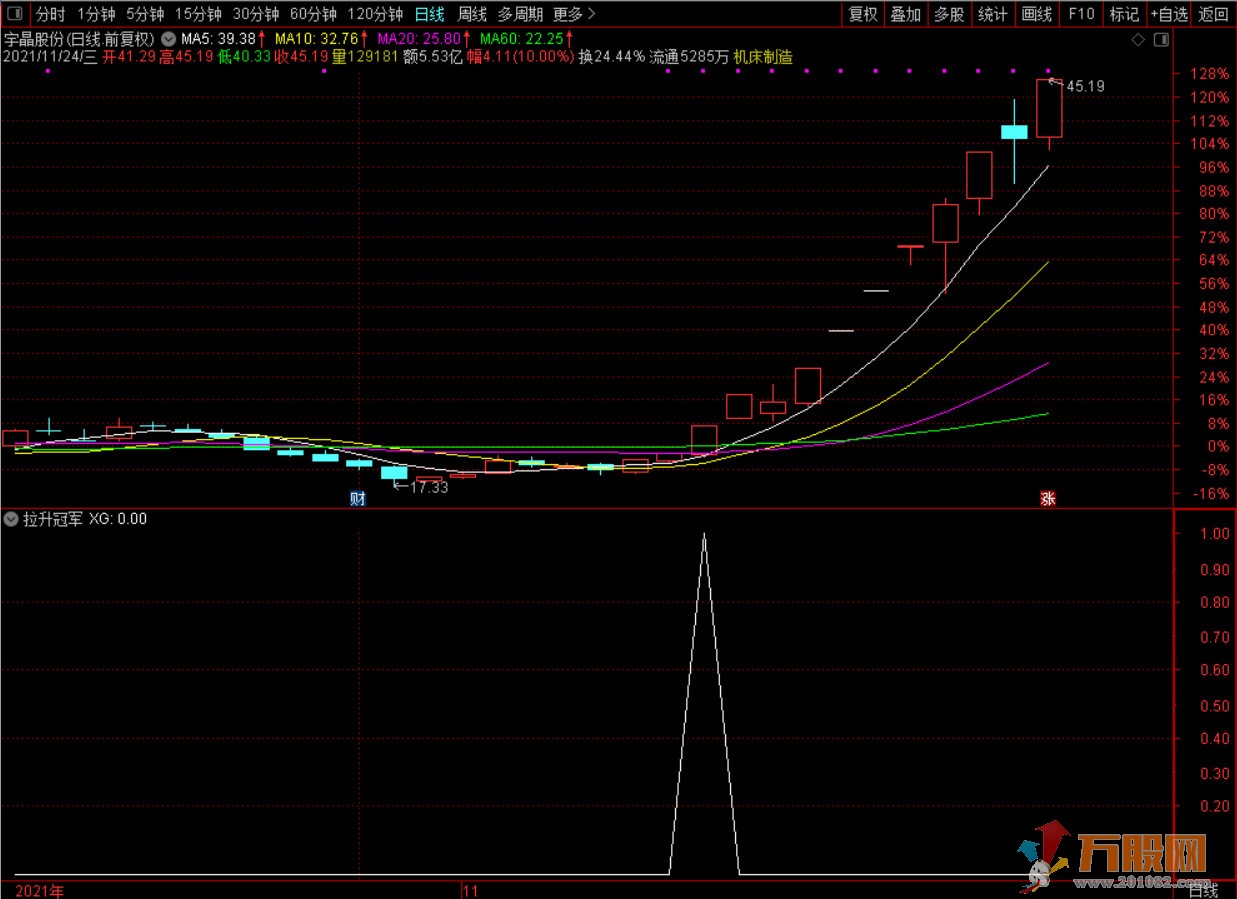Click the panel layout icon at top-left
The image size is (1237, 899).
point(13,14)
